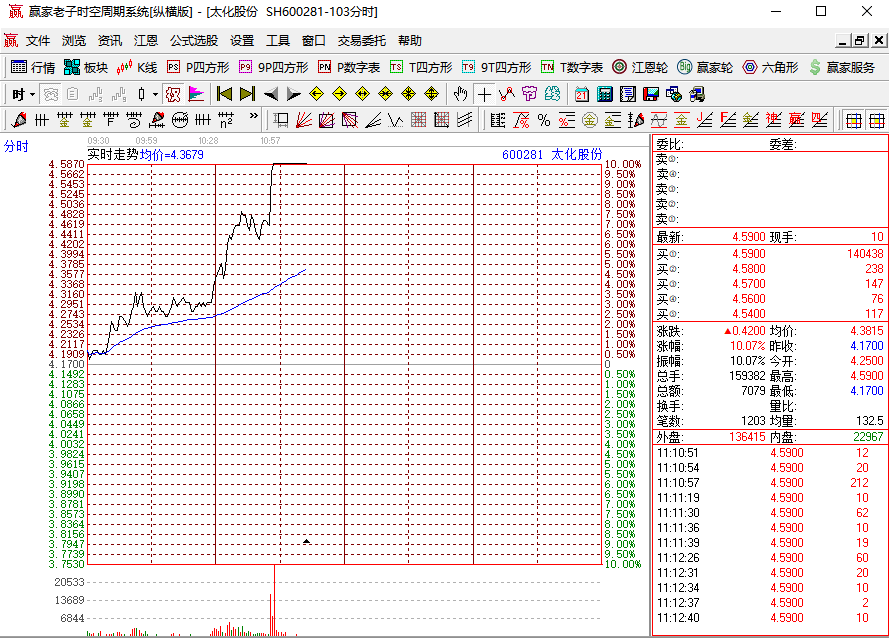
Task: Click the magenta flag distribution icon
Action: (x=196, y=94)
